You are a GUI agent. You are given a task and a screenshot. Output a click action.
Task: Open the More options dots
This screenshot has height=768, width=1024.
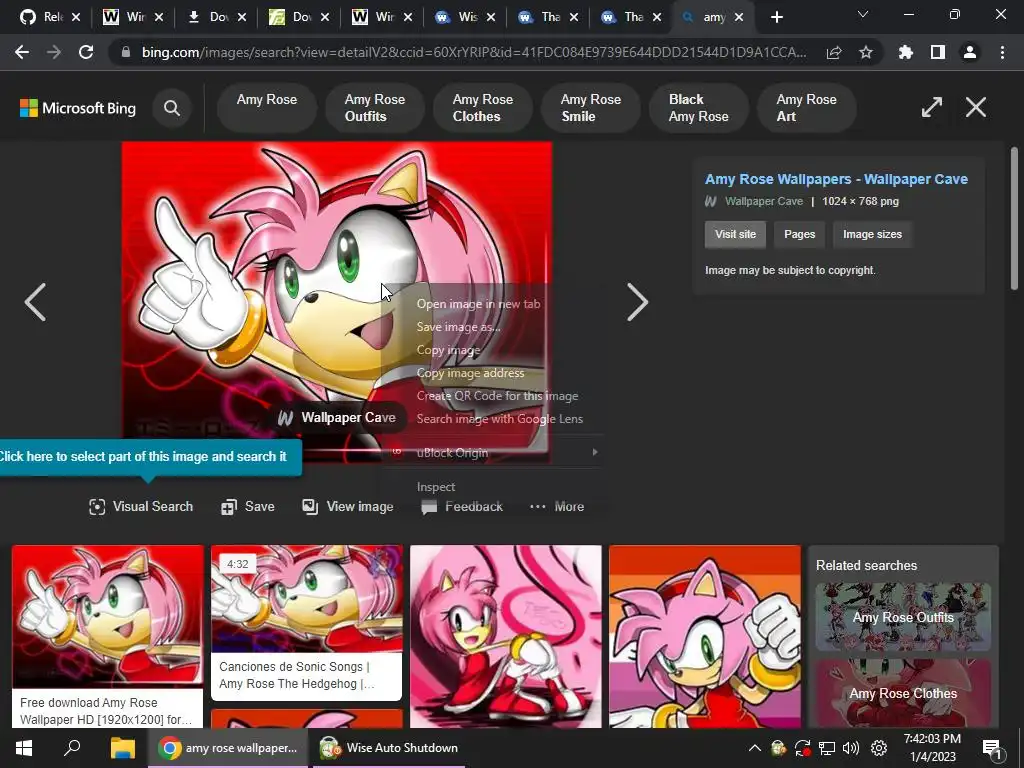click(x=556, y=507)
